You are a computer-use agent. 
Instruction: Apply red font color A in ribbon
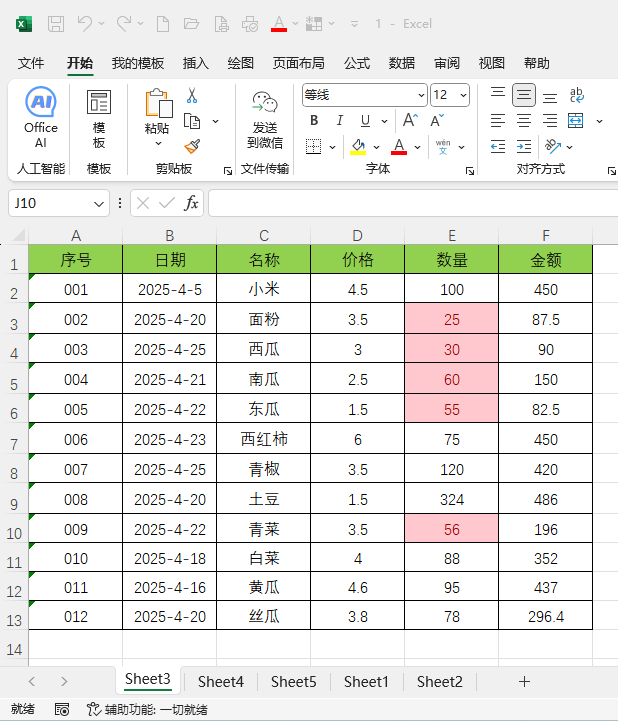tap(399, 147)
